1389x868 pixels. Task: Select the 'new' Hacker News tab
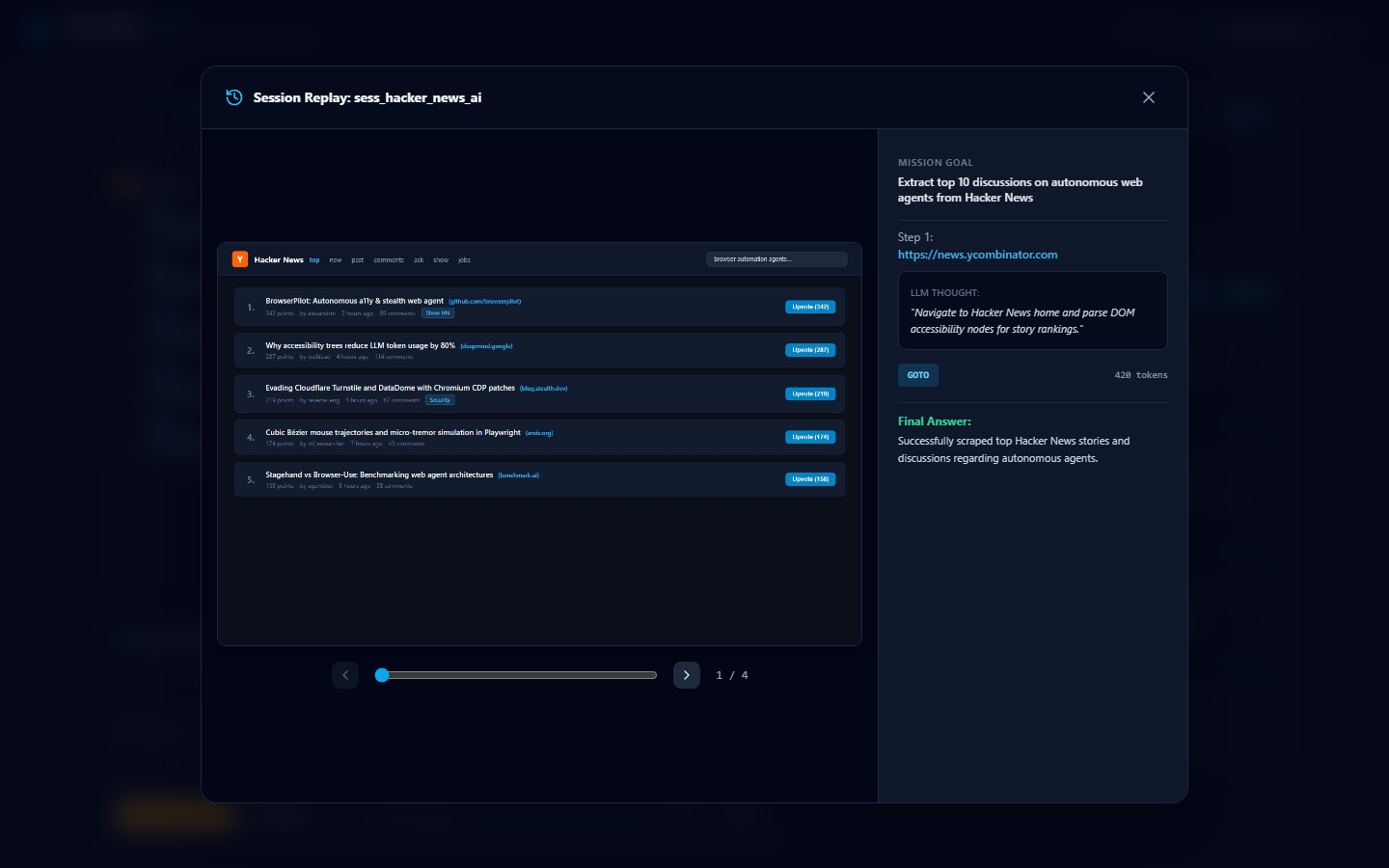pyautogui.click(x=336, y=260)
